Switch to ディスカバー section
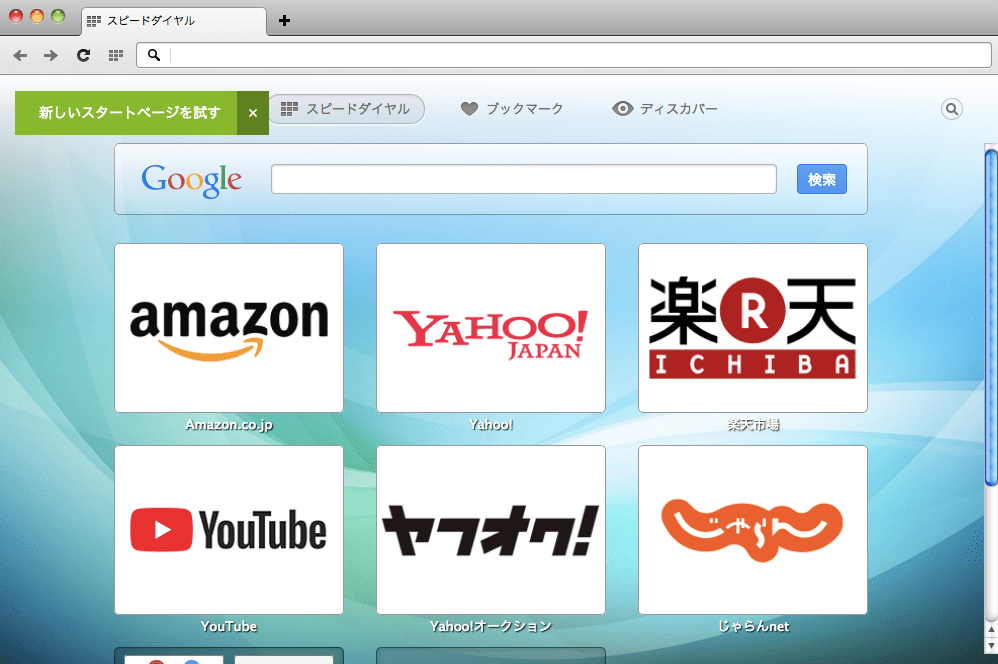Screen dimensions: 998x664 pyautogui.click(x=665, y=109)
